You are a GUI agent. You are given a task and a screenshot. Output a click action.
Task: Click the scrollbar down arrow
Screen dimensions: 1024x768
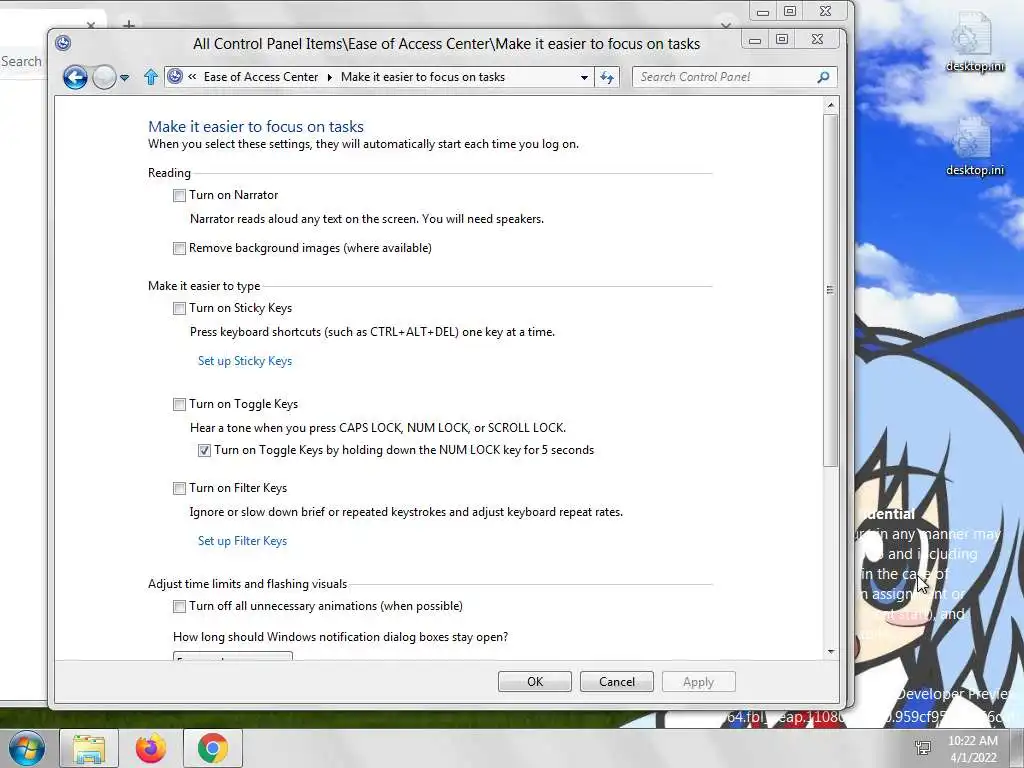click(831, 651)
